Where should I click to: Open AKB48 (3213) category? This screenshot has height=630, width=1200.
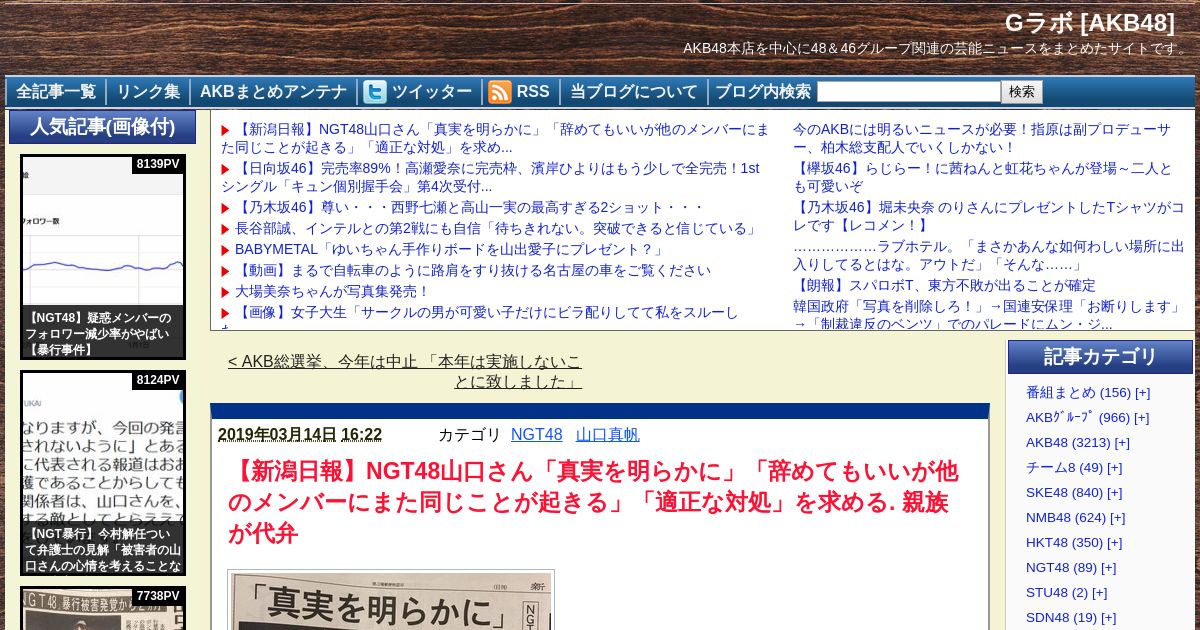[1068, 443]
